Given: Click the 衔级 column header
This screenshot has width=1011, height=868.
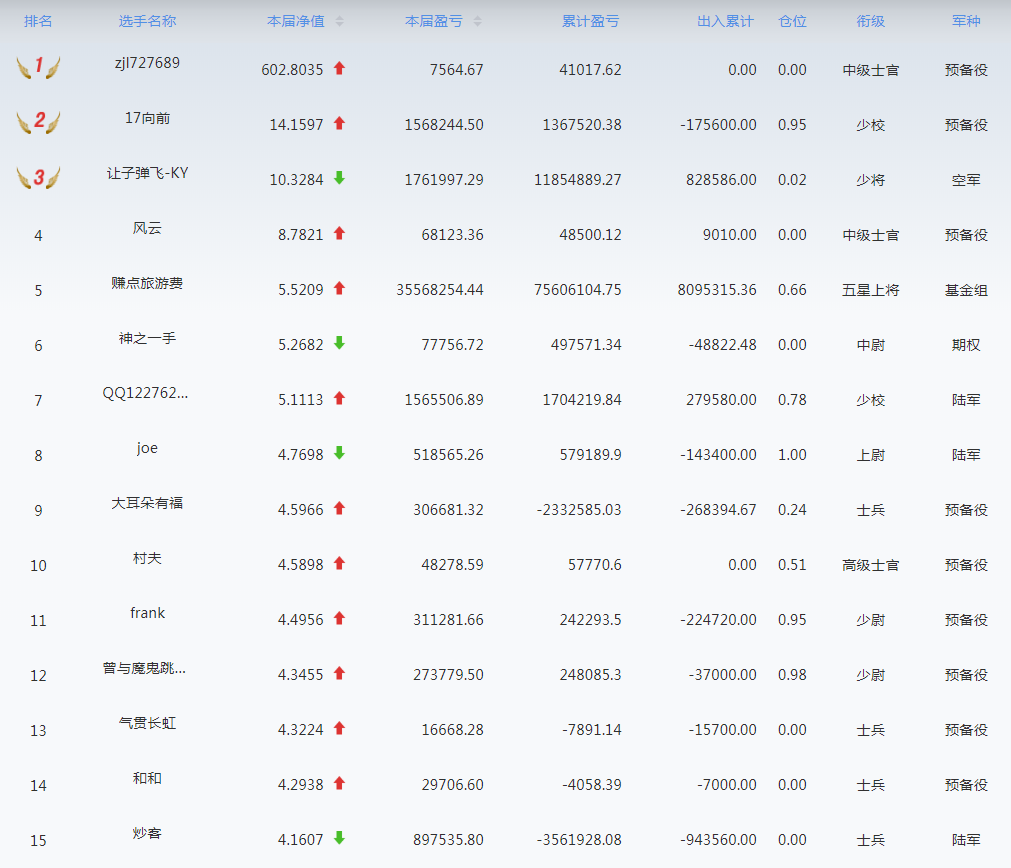Looking at the screenshot, I should tap(870, 21).
